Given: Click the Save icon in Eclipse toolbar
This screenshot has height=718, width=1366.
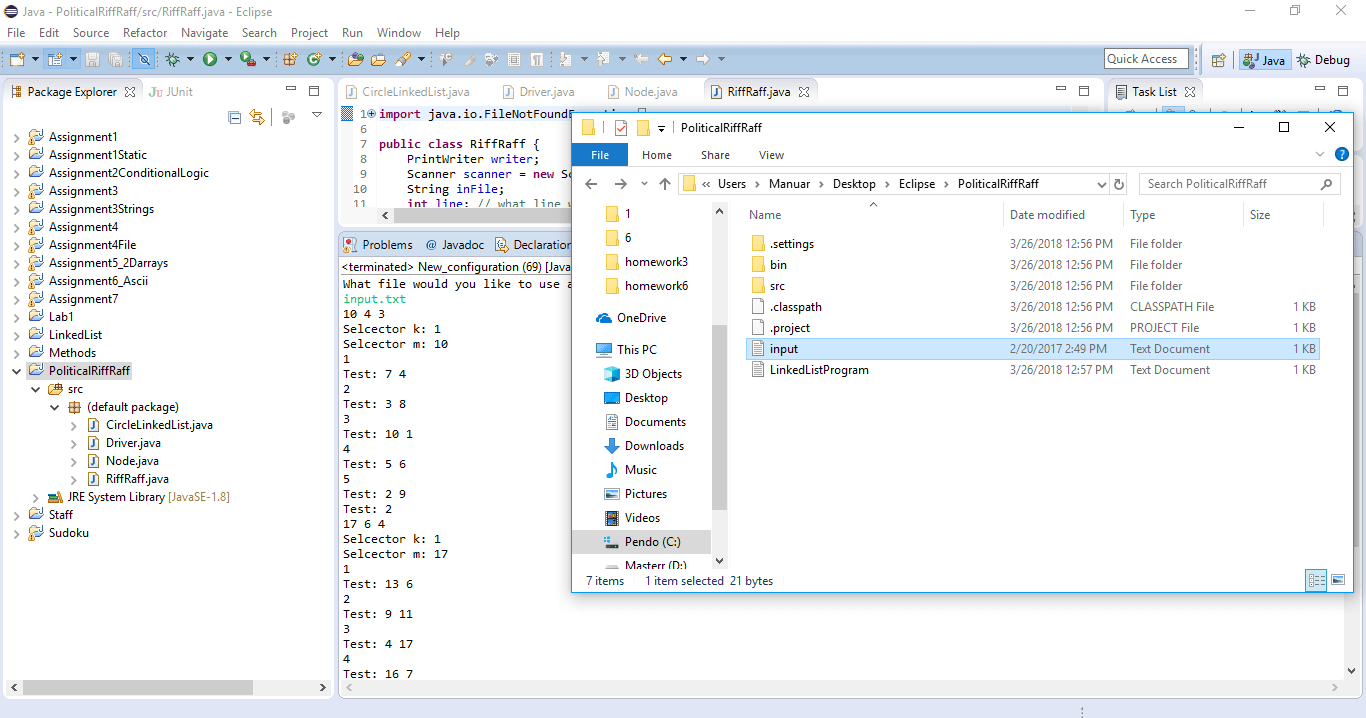Looking at the screenshot, I should 92,59.
